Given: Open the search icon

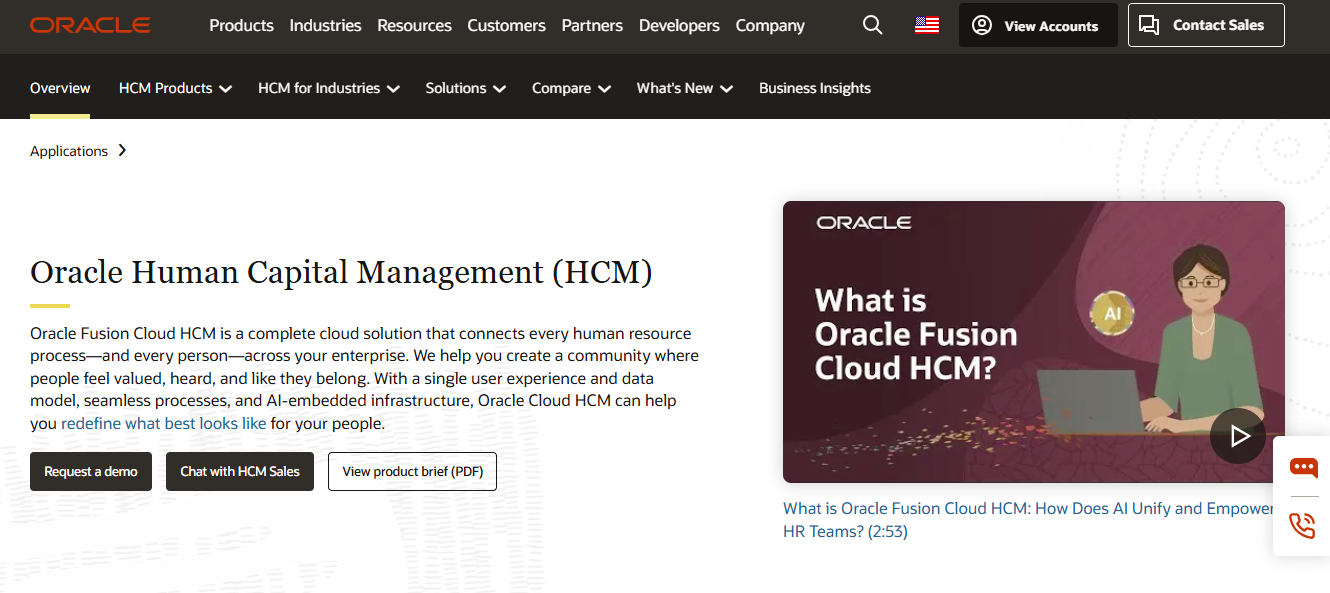Looking at the screenshot, I should pos(871,25).
